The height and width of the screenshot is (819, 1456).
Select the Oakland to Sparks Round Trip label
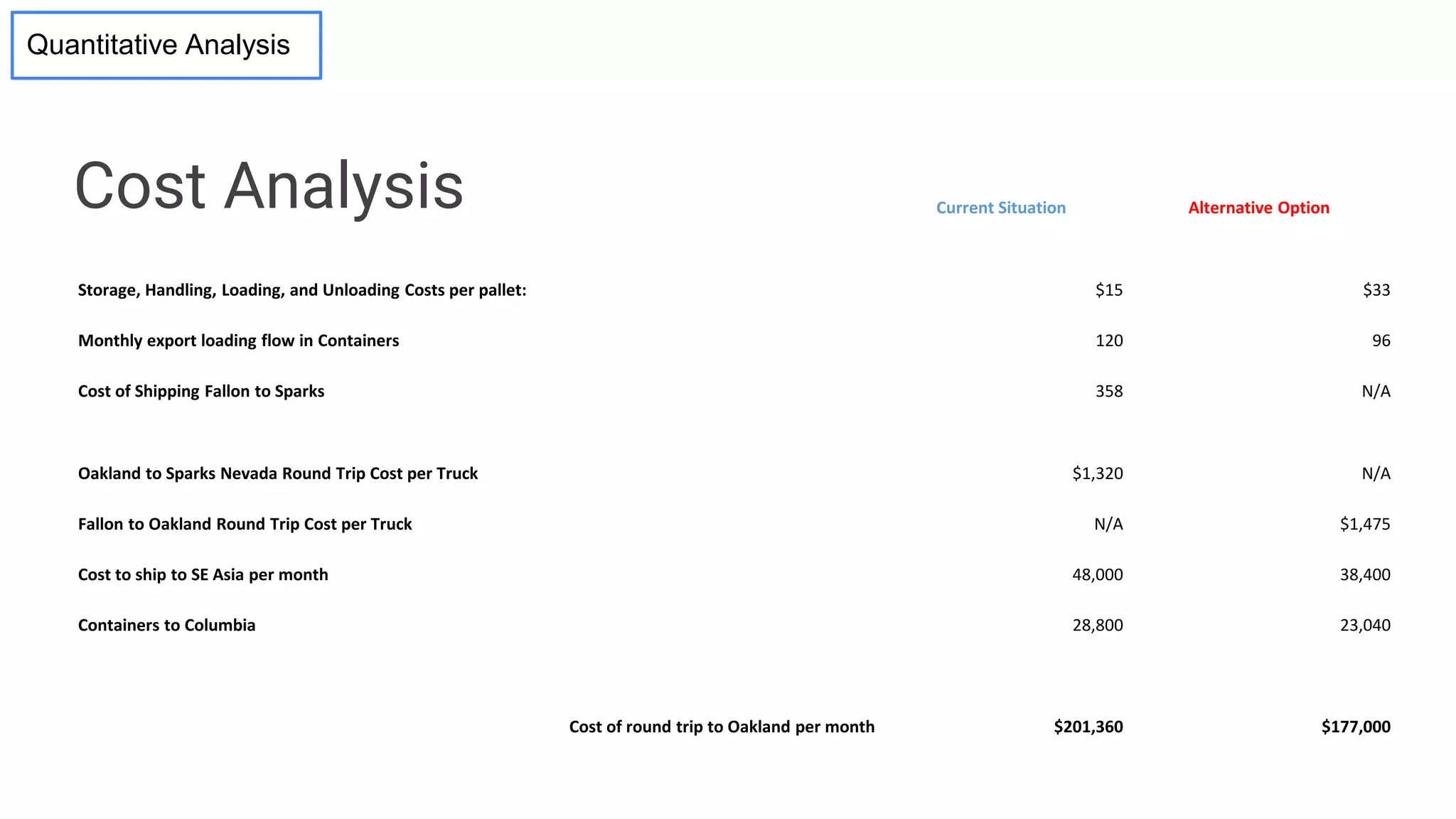[x=278, y=473]
